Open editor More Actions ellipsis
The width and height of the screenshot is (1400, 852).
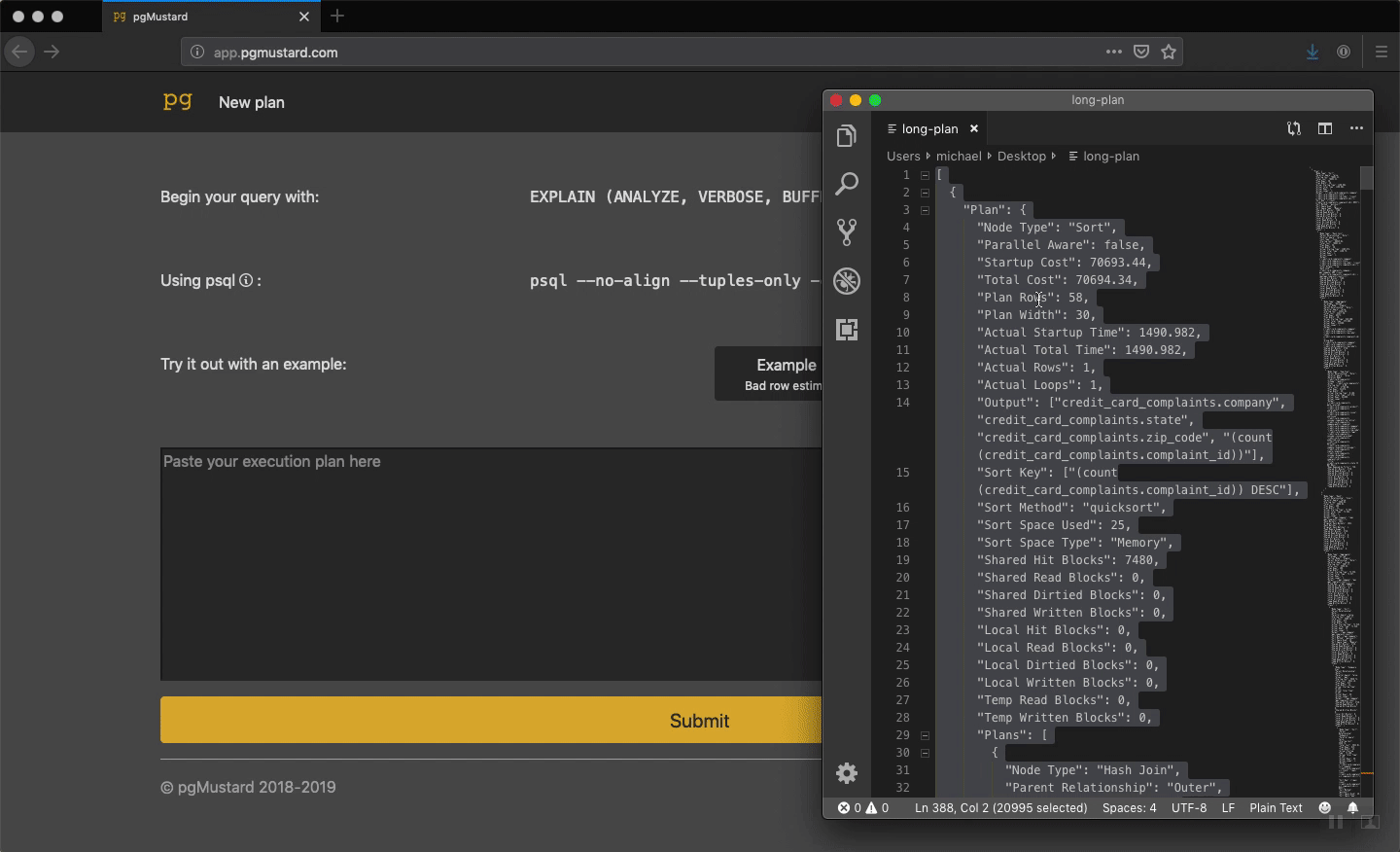click(1356, 128)
